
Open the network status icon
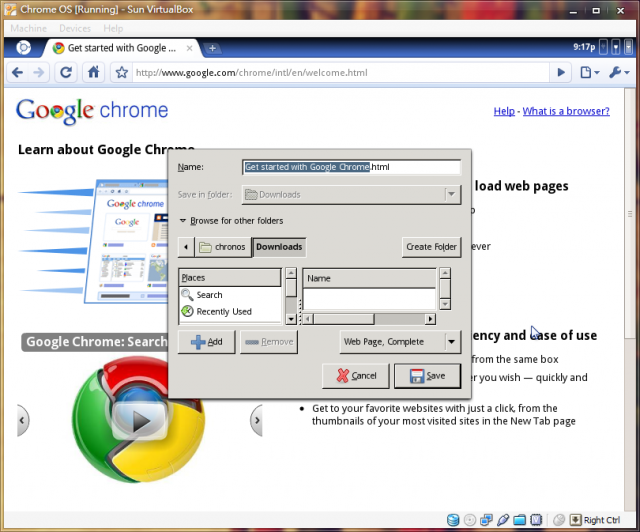tap(616, 47)
